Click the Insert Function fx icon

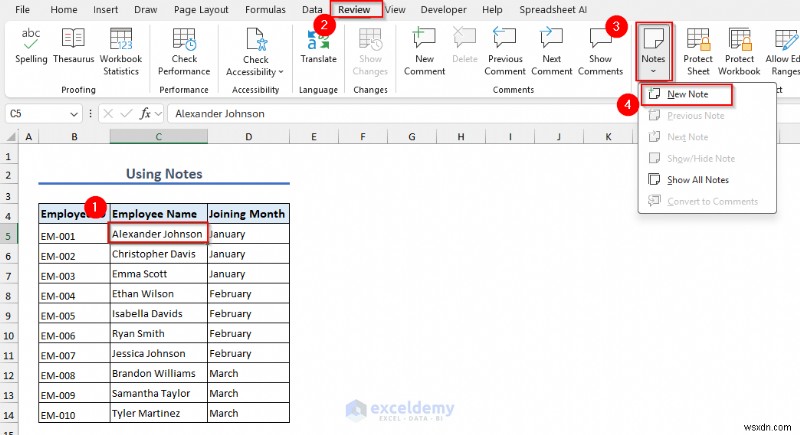click(x=145, y=114)
